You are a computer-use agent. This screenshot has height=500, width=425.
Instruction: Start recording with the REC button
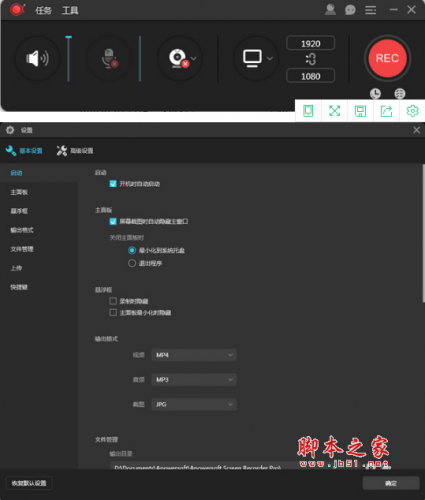point(387,58)
